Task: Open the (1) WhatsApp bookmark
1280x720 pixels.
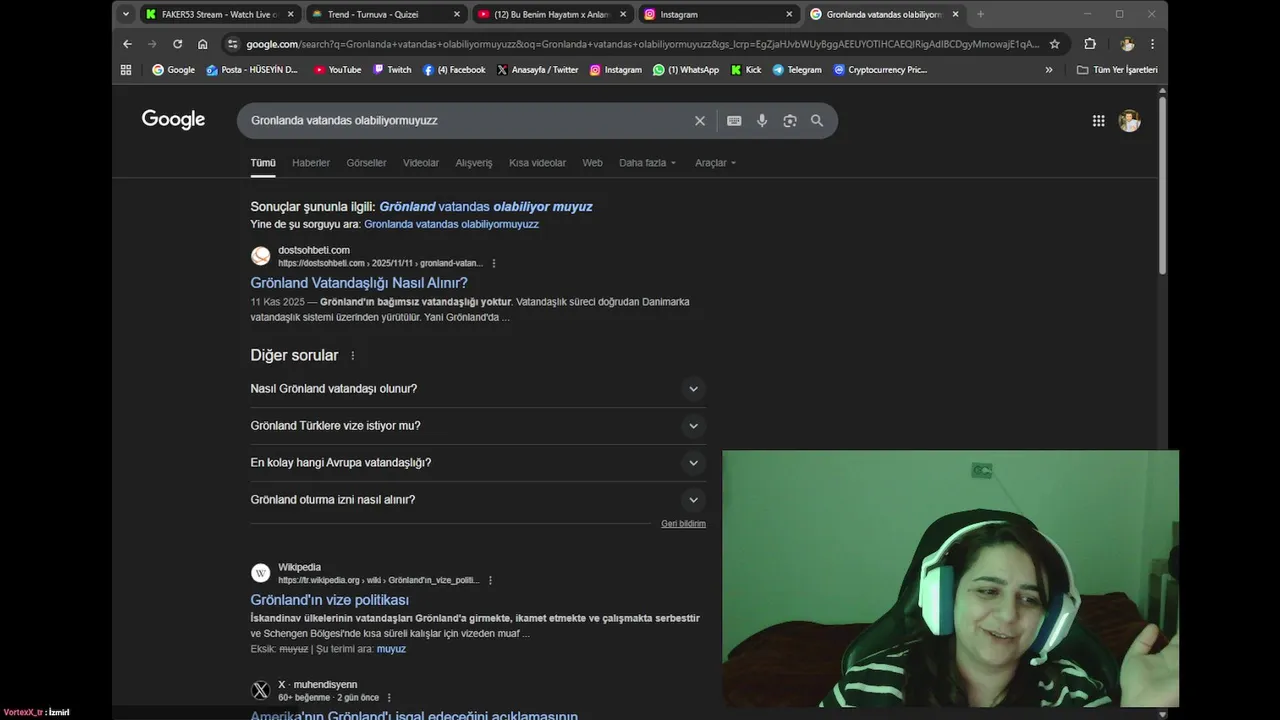Action: pyautogui.click(x=686, y=70)
